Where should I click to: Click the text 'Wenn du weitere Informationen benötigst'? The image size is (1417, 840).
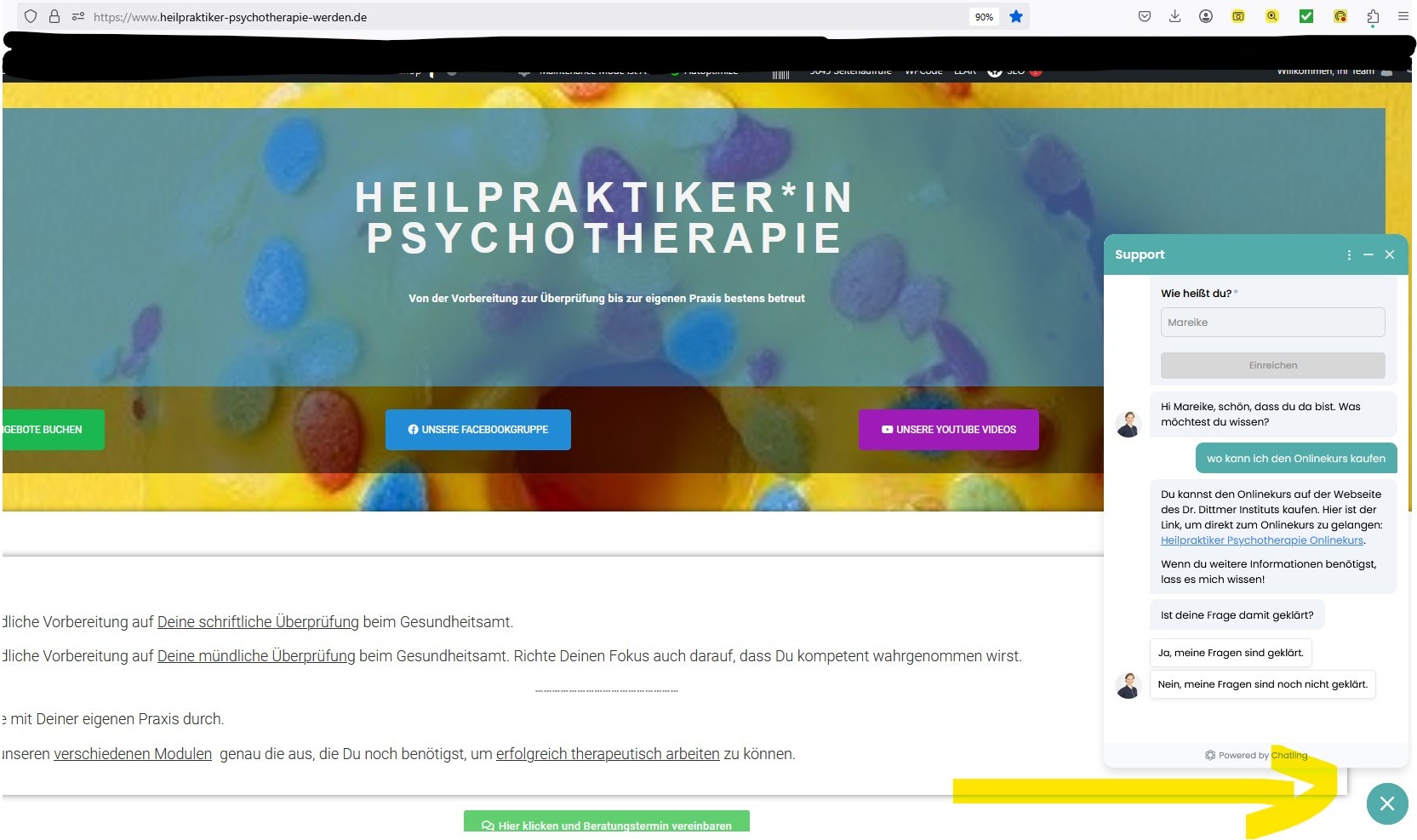[1268, 564]
